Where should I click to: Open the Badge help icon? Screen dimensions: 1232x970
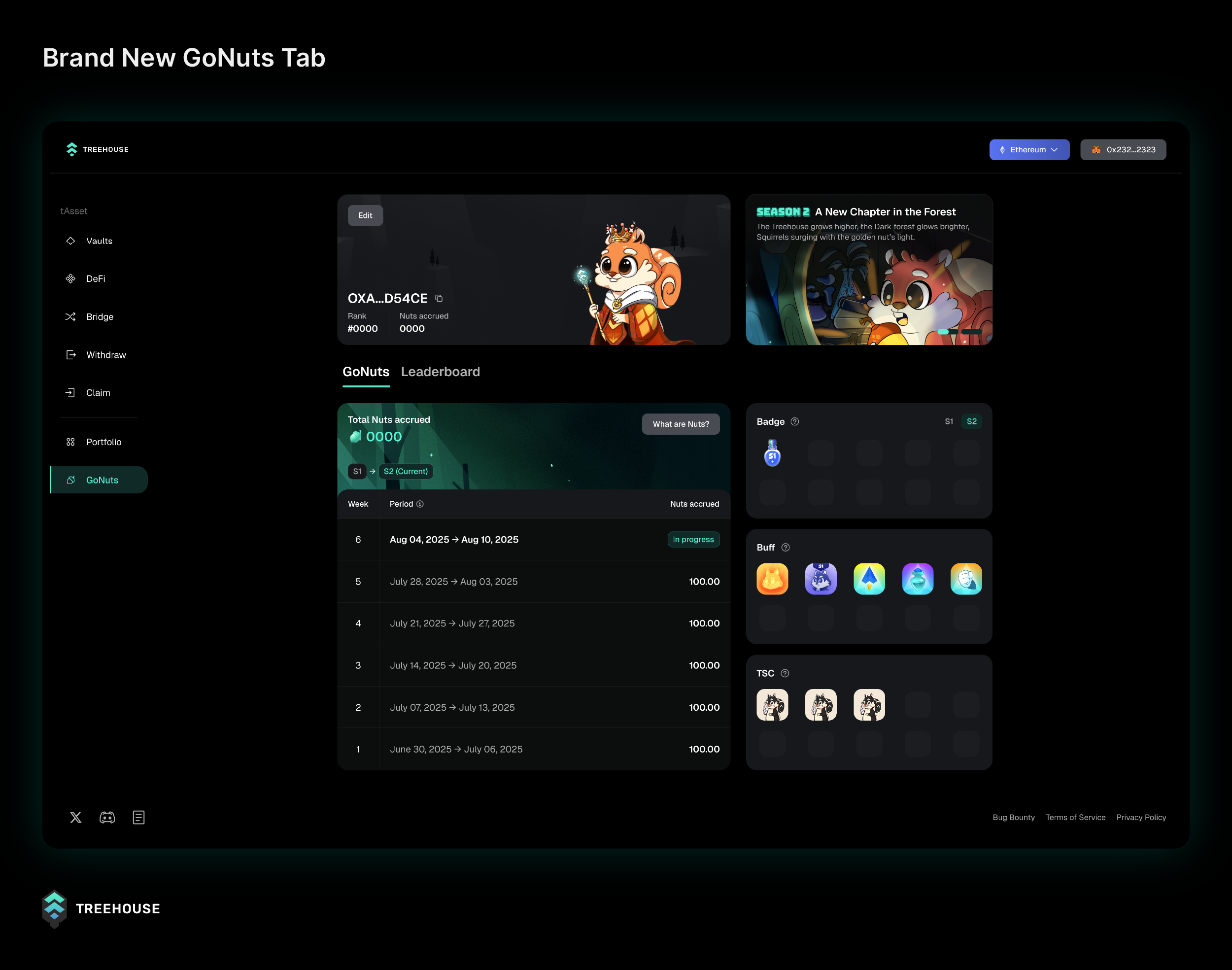[795, 421]
